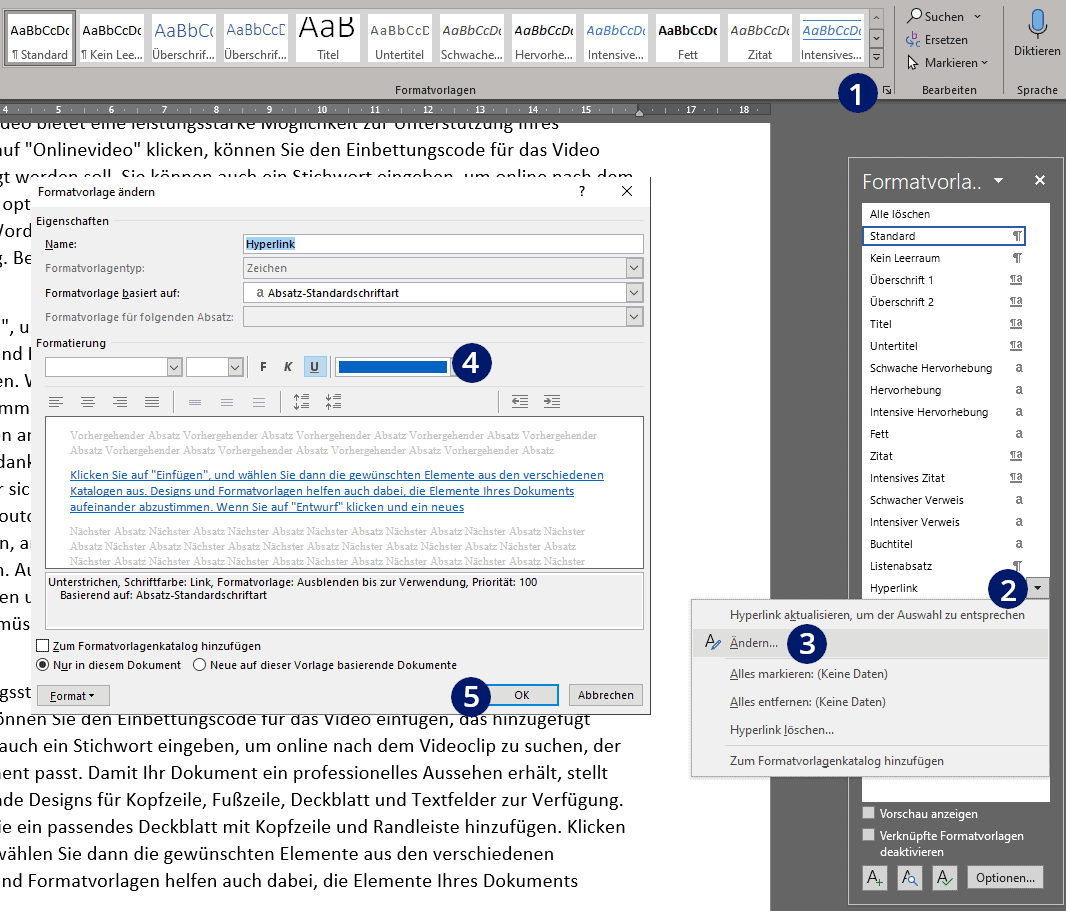Viewport: 1066px width, 911px height.
Task: Expand the Hyperlink style dropdown arrow
Action: point(1037,588)
